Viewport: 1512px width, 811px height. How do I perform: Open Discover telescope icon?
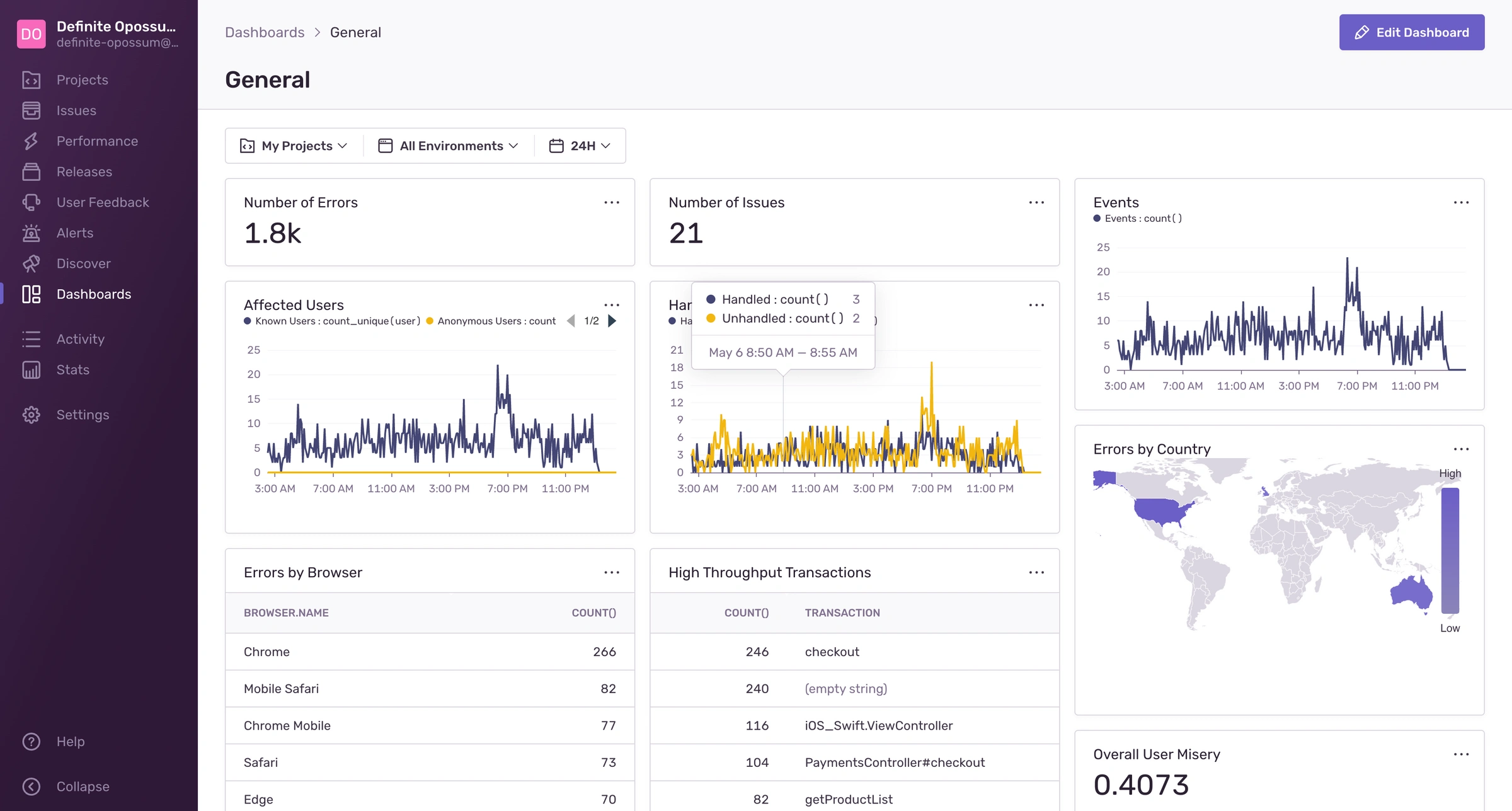(x=31, y=263)
